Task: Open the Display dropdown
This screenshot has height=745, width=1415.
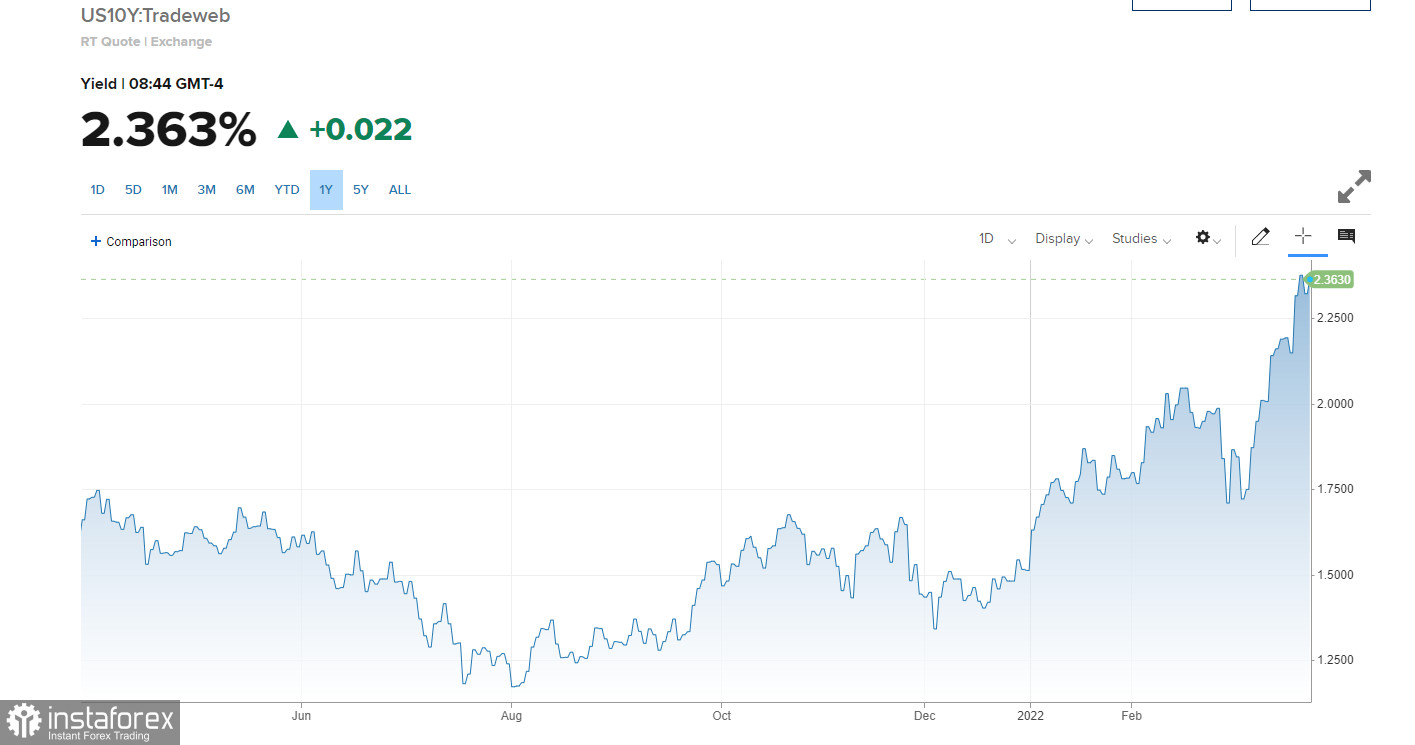Action: pyautogui.click(x=1064, y=239)
